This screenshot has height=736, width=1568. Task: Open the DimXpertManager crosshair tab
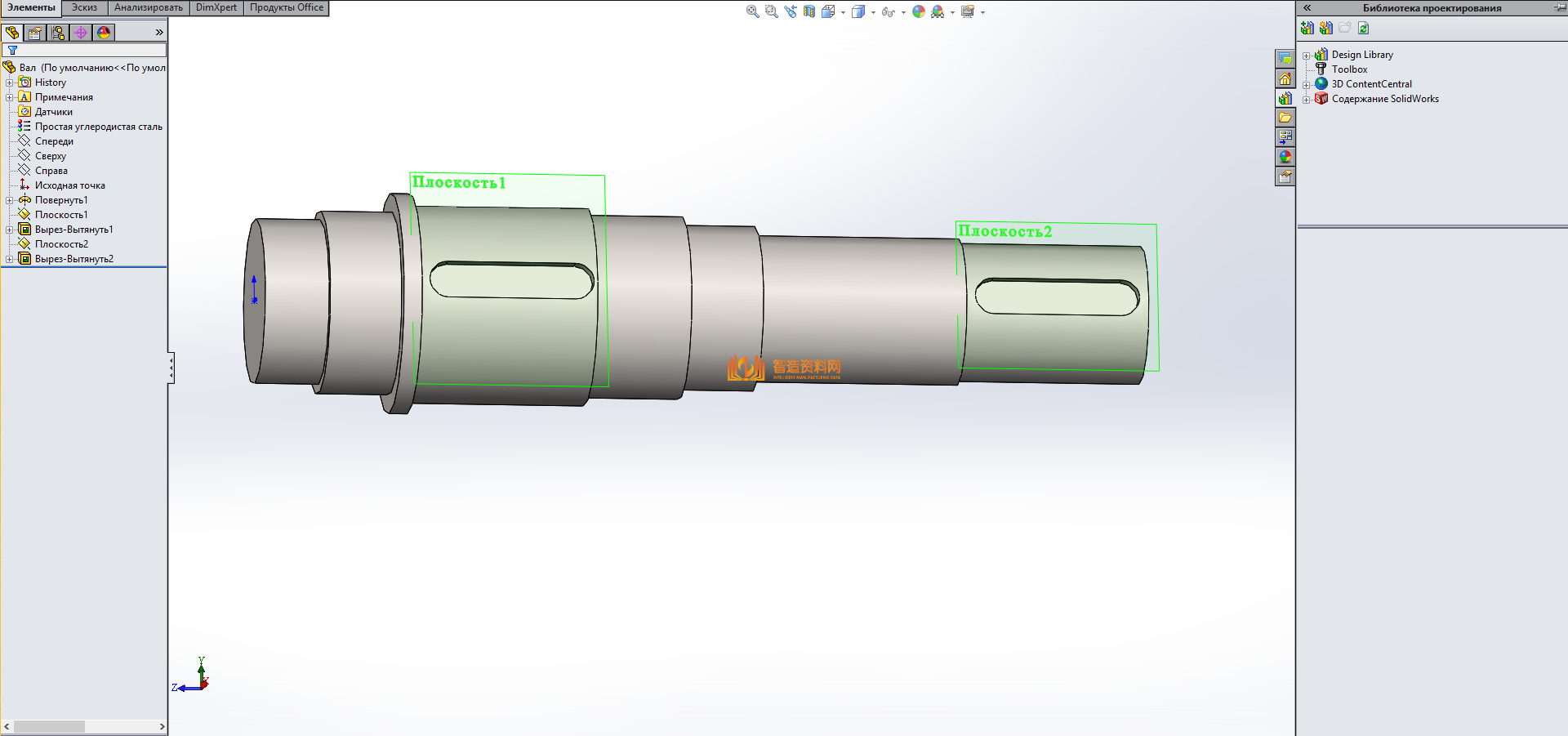[x=81, y=33]
